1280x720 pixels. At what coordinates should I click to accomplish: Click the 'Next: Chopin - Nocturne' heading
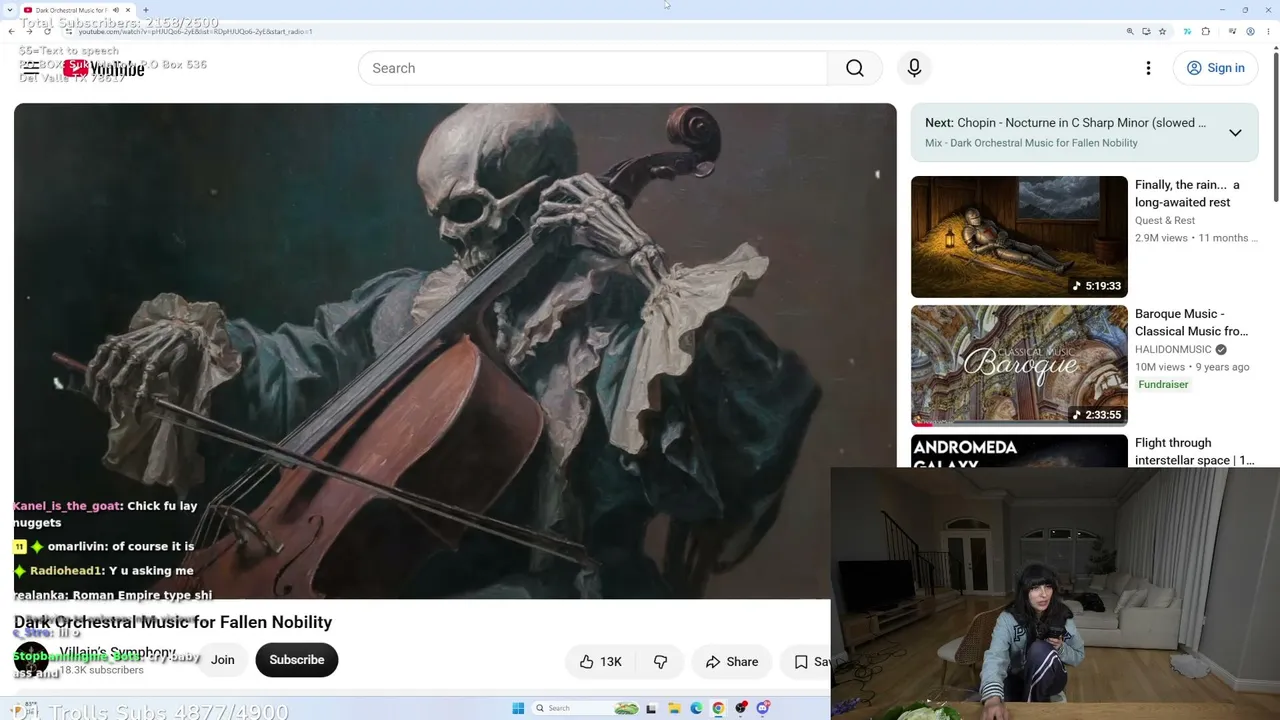pos(1065,123)
